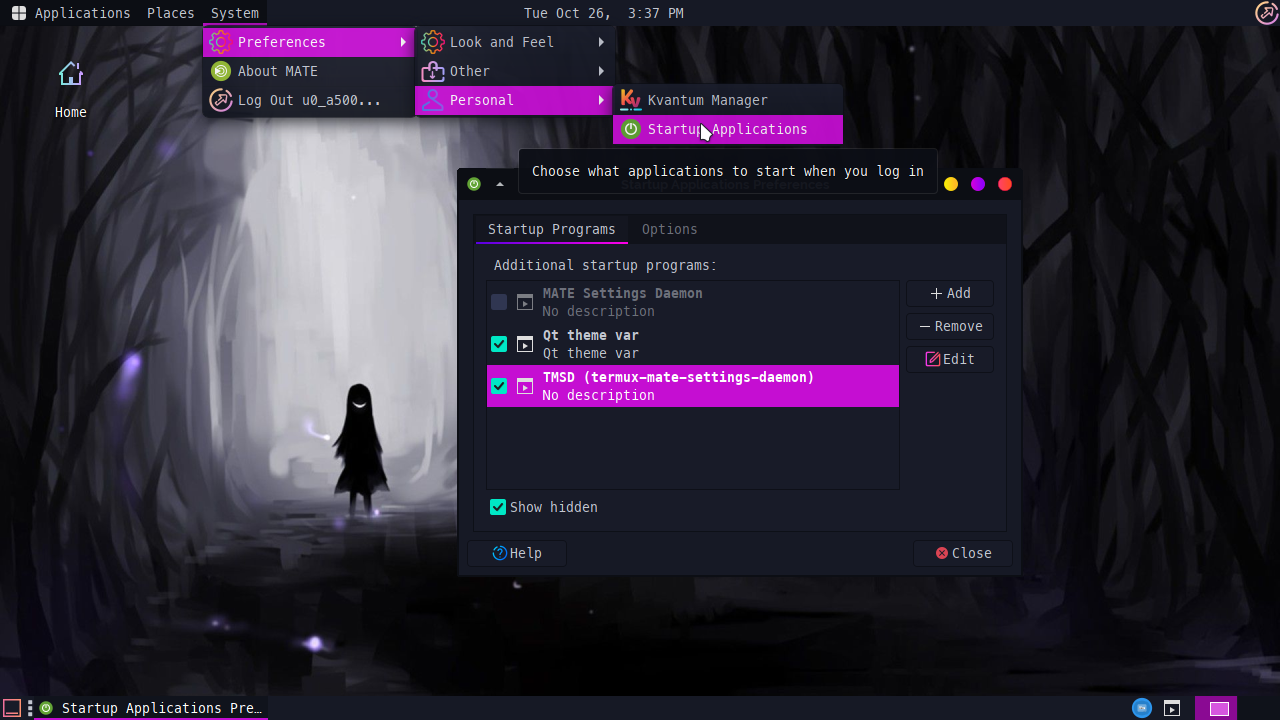Open Help in the Startup Applications dialog

[x=517, y=553]
